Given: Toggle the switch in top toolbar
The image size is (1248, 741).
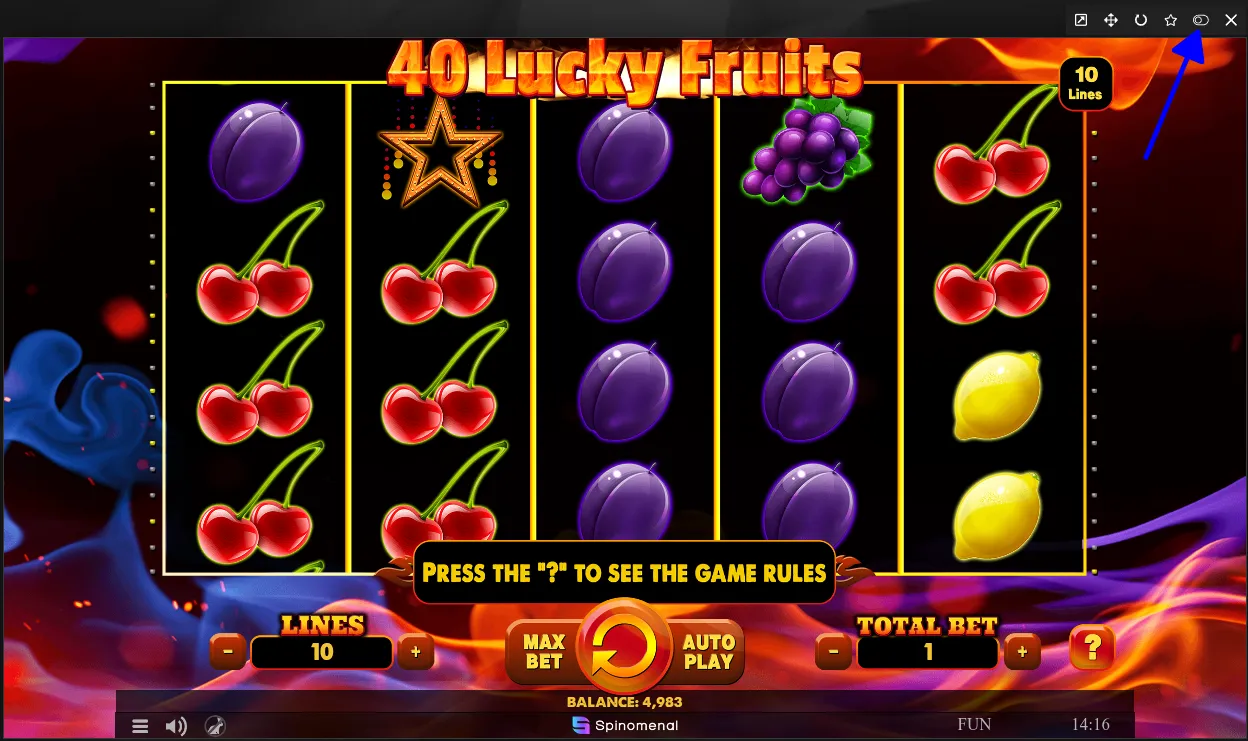Looking at the screenshot, I should [x=1201, y=20].
